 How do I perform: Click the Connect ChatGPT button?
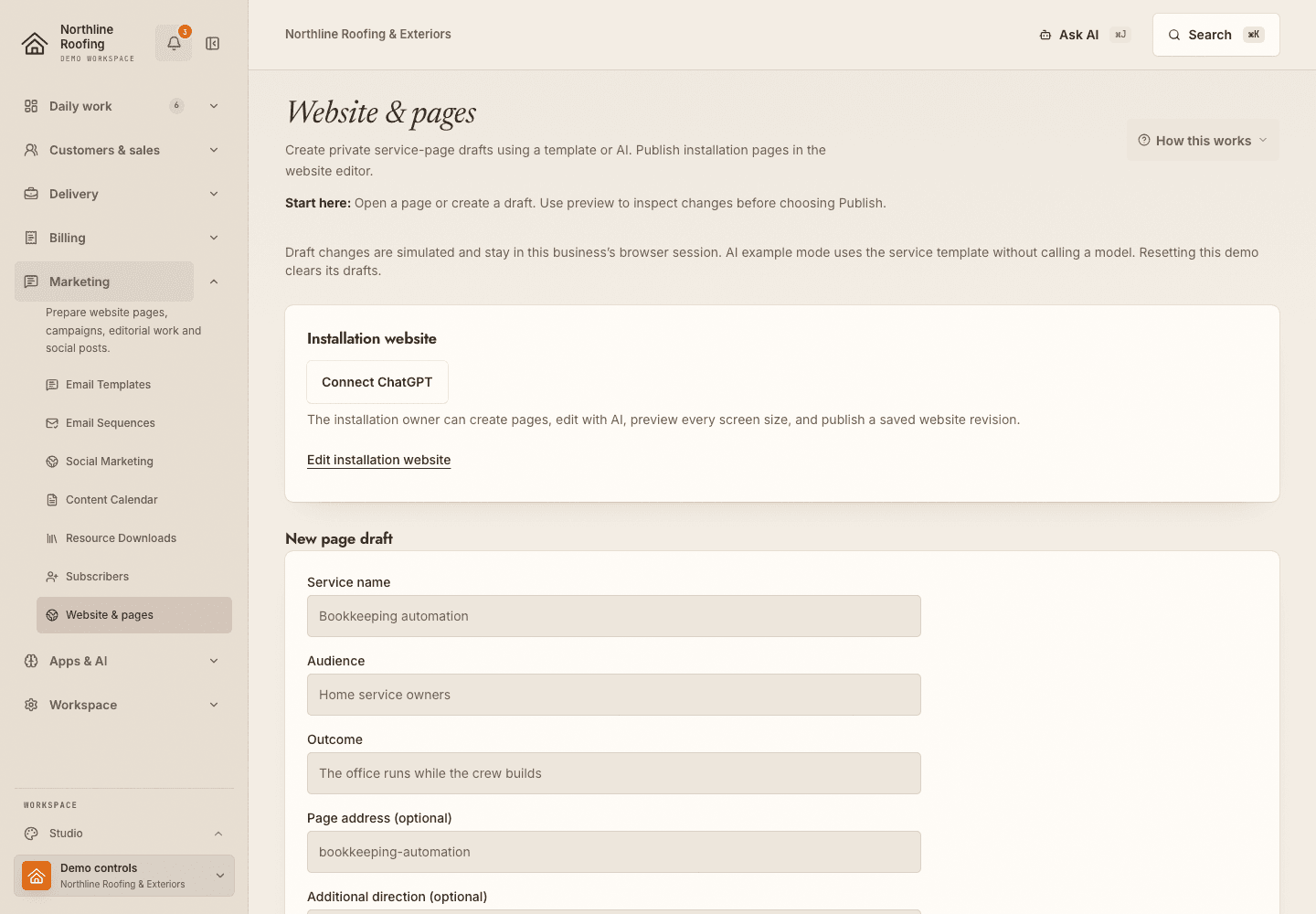(x=377, y=382)
